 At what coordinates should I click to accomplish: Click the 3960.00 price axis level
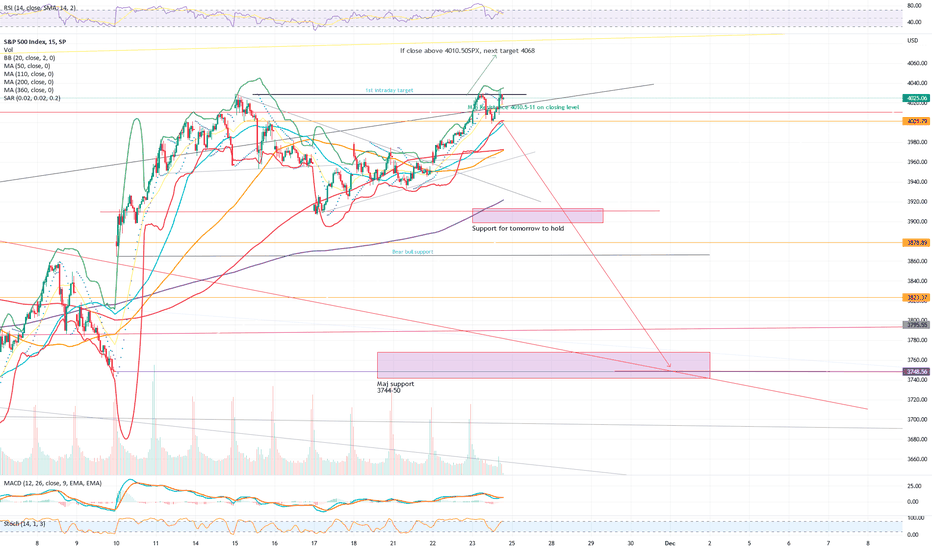coord(917,162)
